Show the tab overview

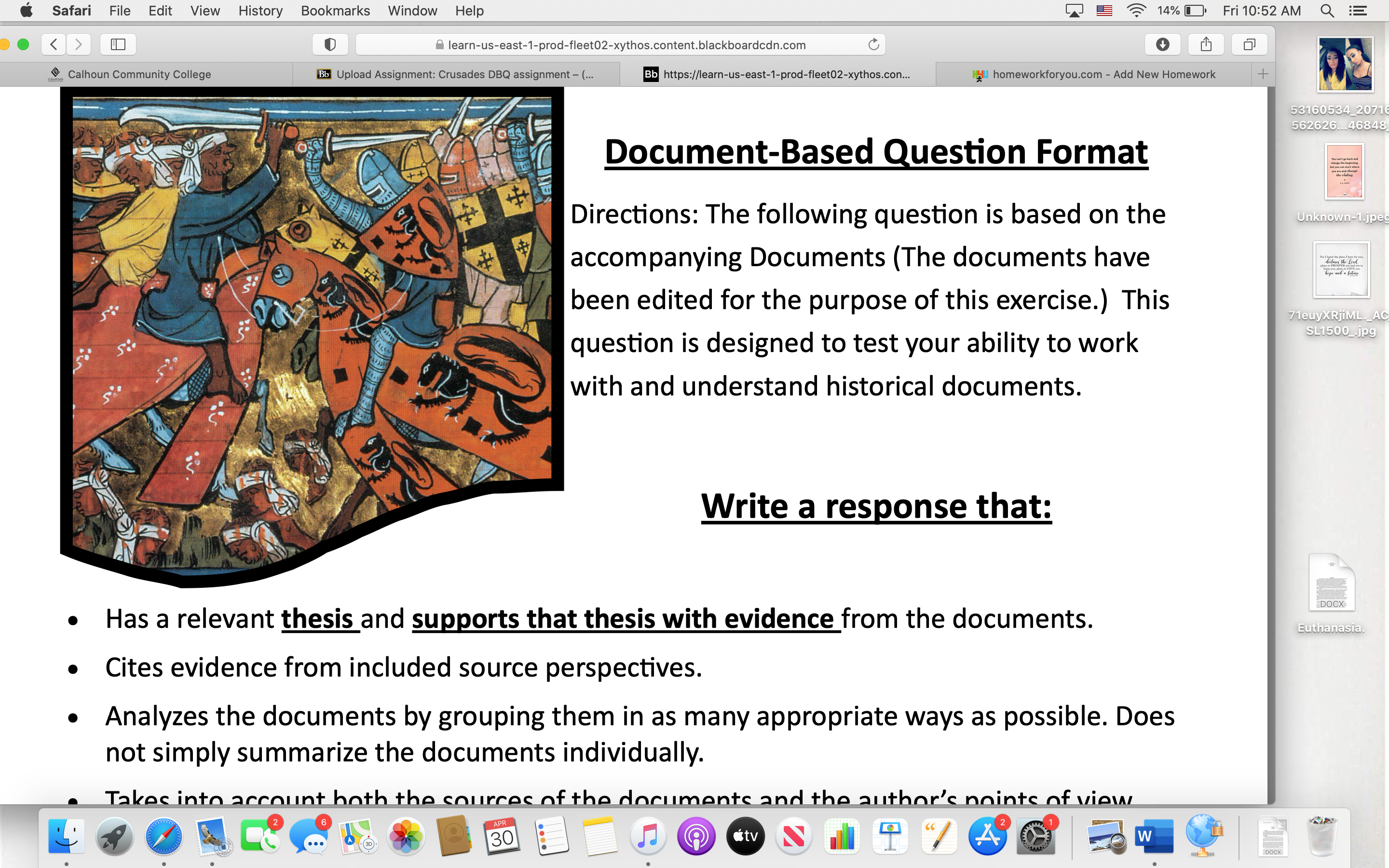click(x=1250, y=44)
